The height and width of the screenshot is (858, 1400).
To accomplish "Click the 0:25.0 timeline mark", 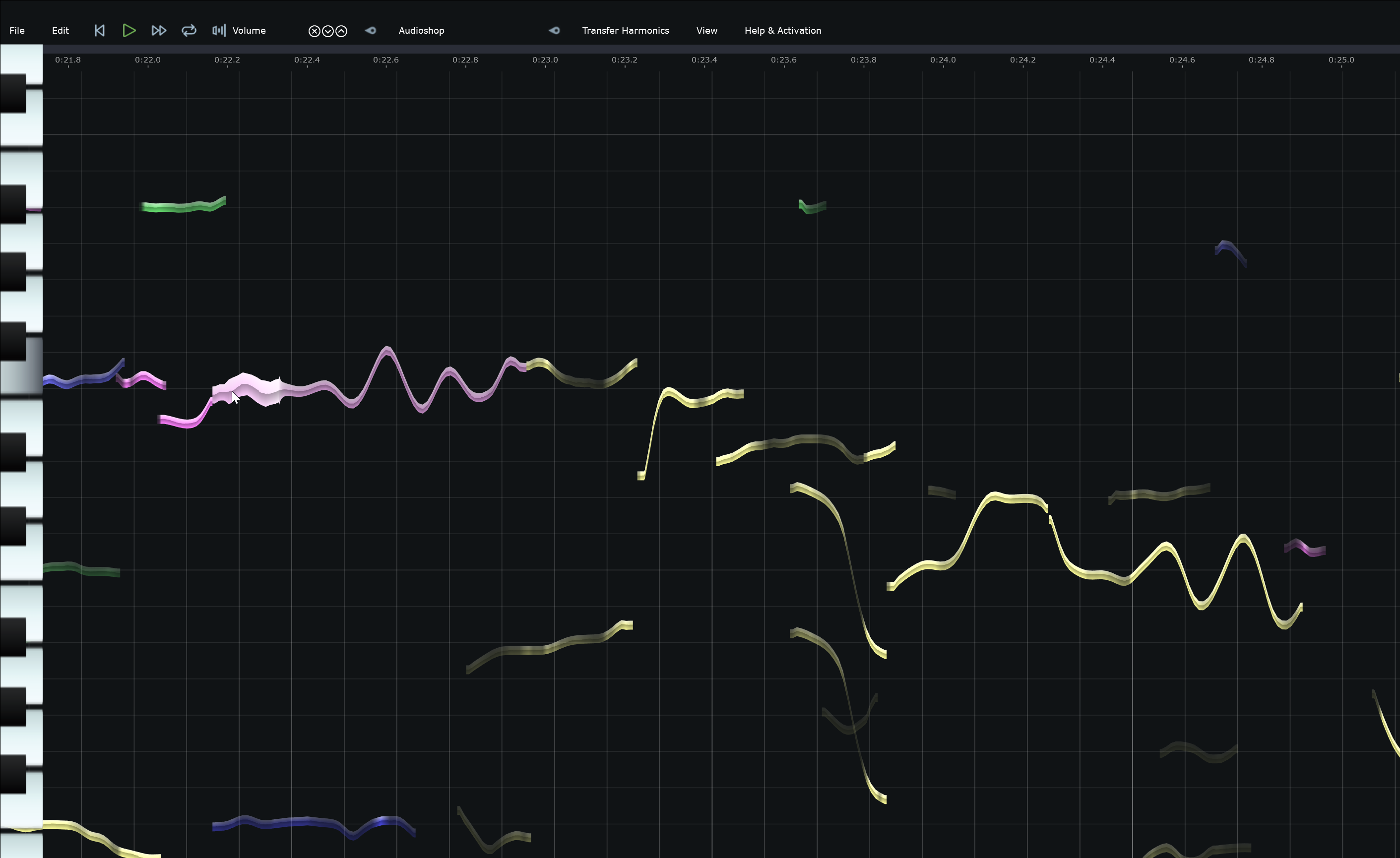I will pos(1341,60).
